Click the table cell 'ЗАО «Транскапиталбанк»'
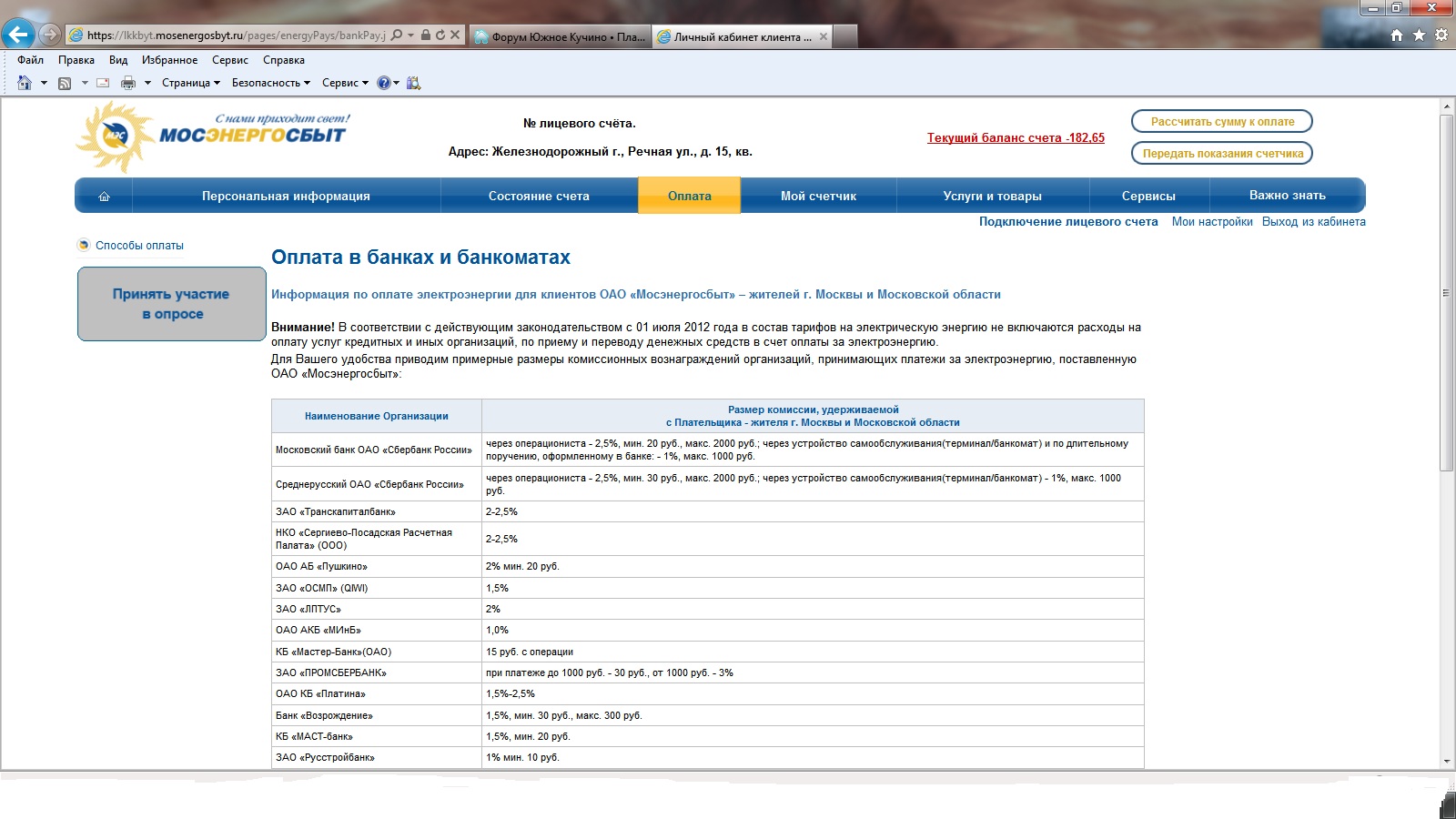 point(377,511)
